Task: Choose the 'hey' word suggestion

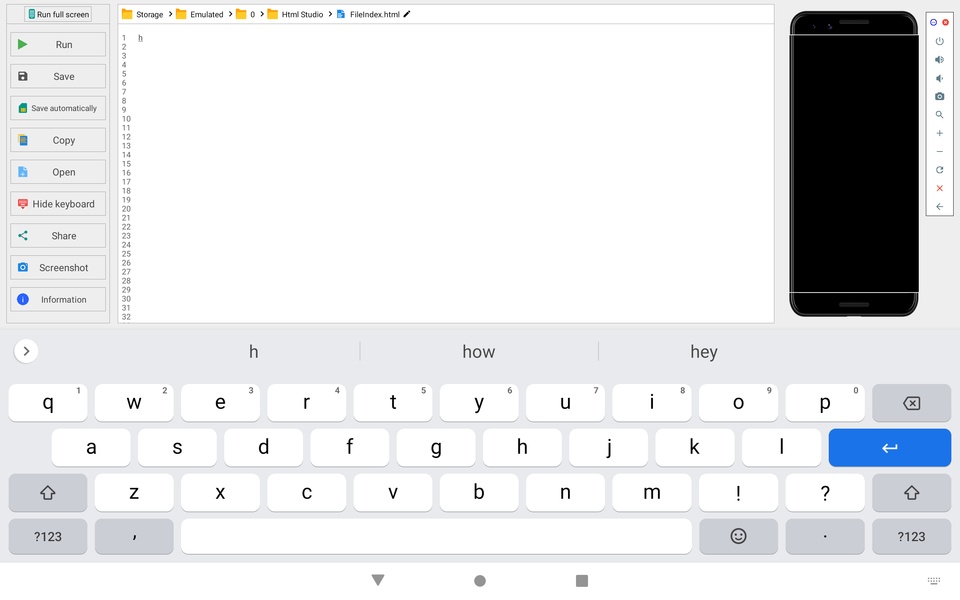Action: click(x=703, y=351)
